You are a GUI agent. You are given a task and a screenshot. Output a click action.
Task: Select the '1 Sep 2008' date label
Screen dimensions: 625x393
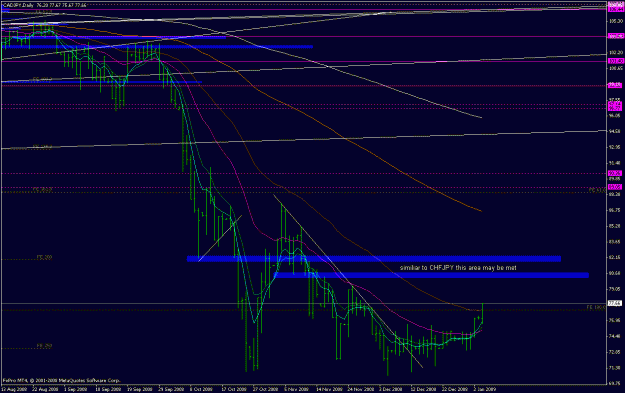coord(76,389)
